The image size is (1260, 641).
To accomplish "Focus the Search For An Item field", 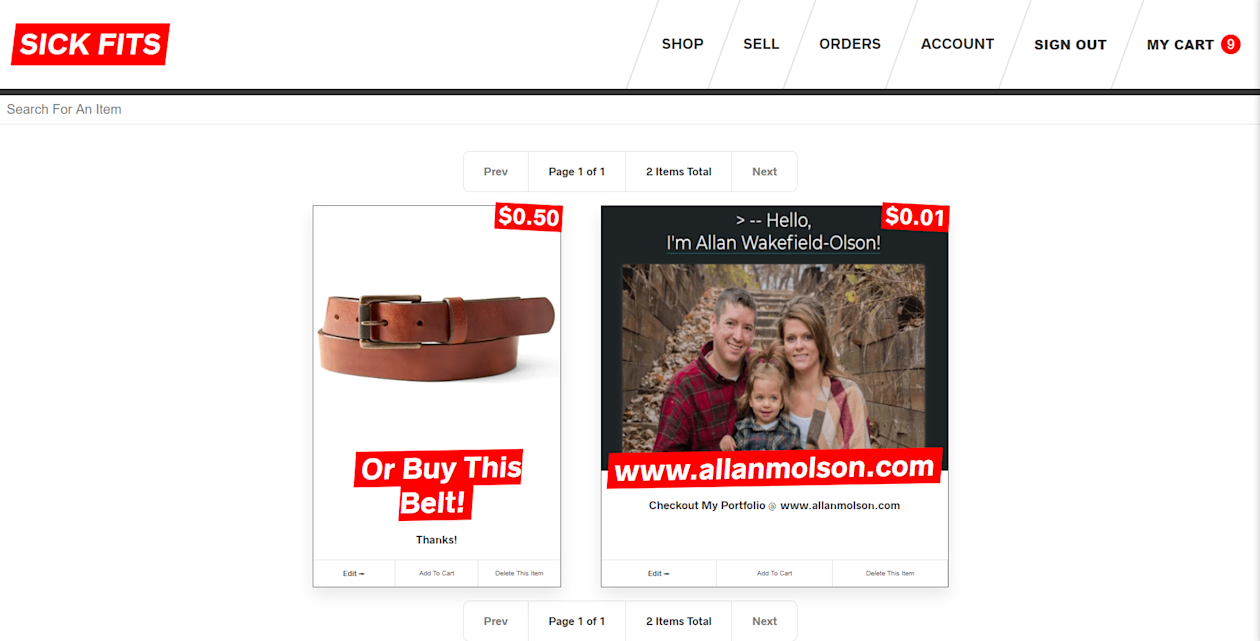I will pyautogui.click(x=630, y=109).
